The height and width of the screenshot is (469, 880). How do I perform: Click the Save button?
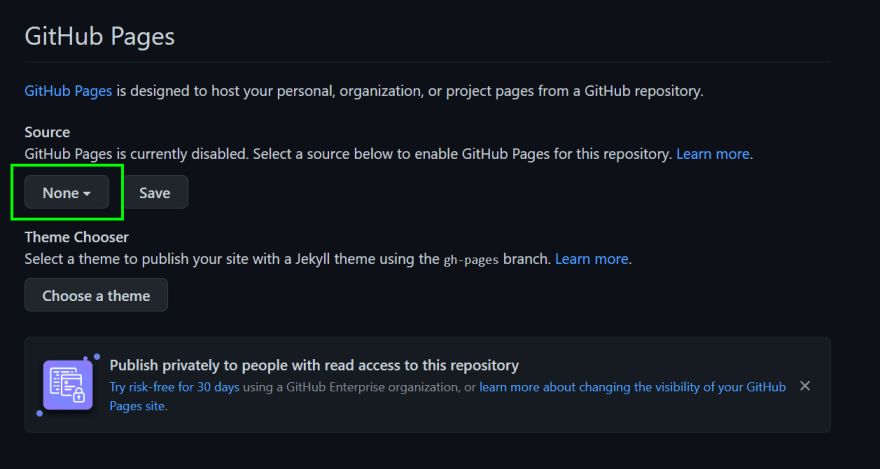(x=155, y=192)
